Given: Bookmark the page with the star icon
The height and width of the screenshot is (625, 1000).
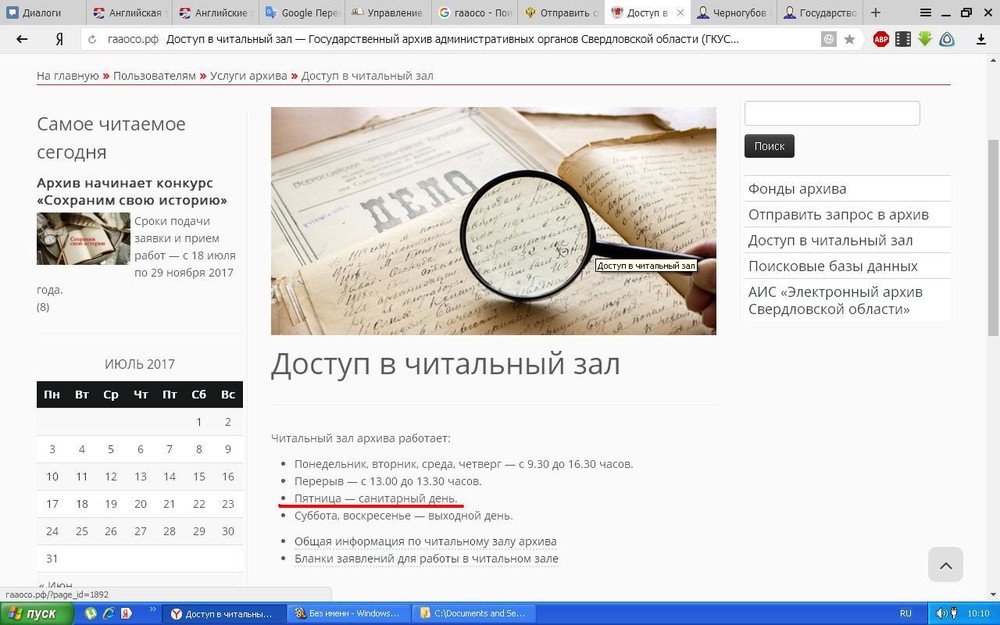Looking at the screenshot, I should (x=849, y=40).
